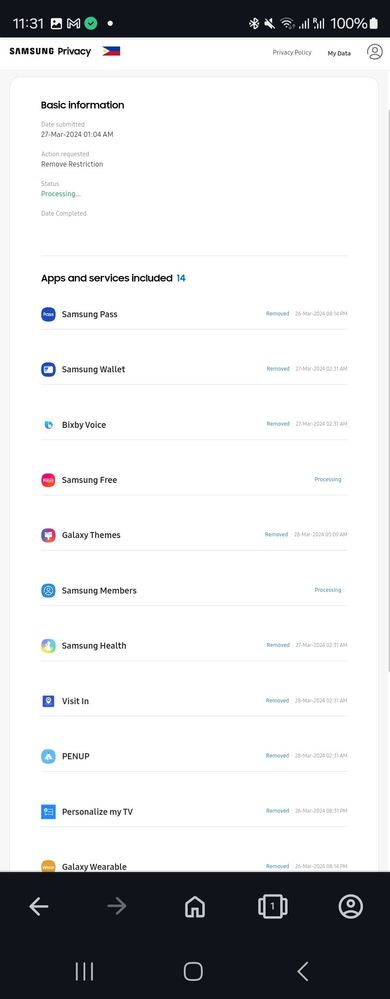Open the browser home page button
This screenshot has width=390, height=999.
click(194, 907)
